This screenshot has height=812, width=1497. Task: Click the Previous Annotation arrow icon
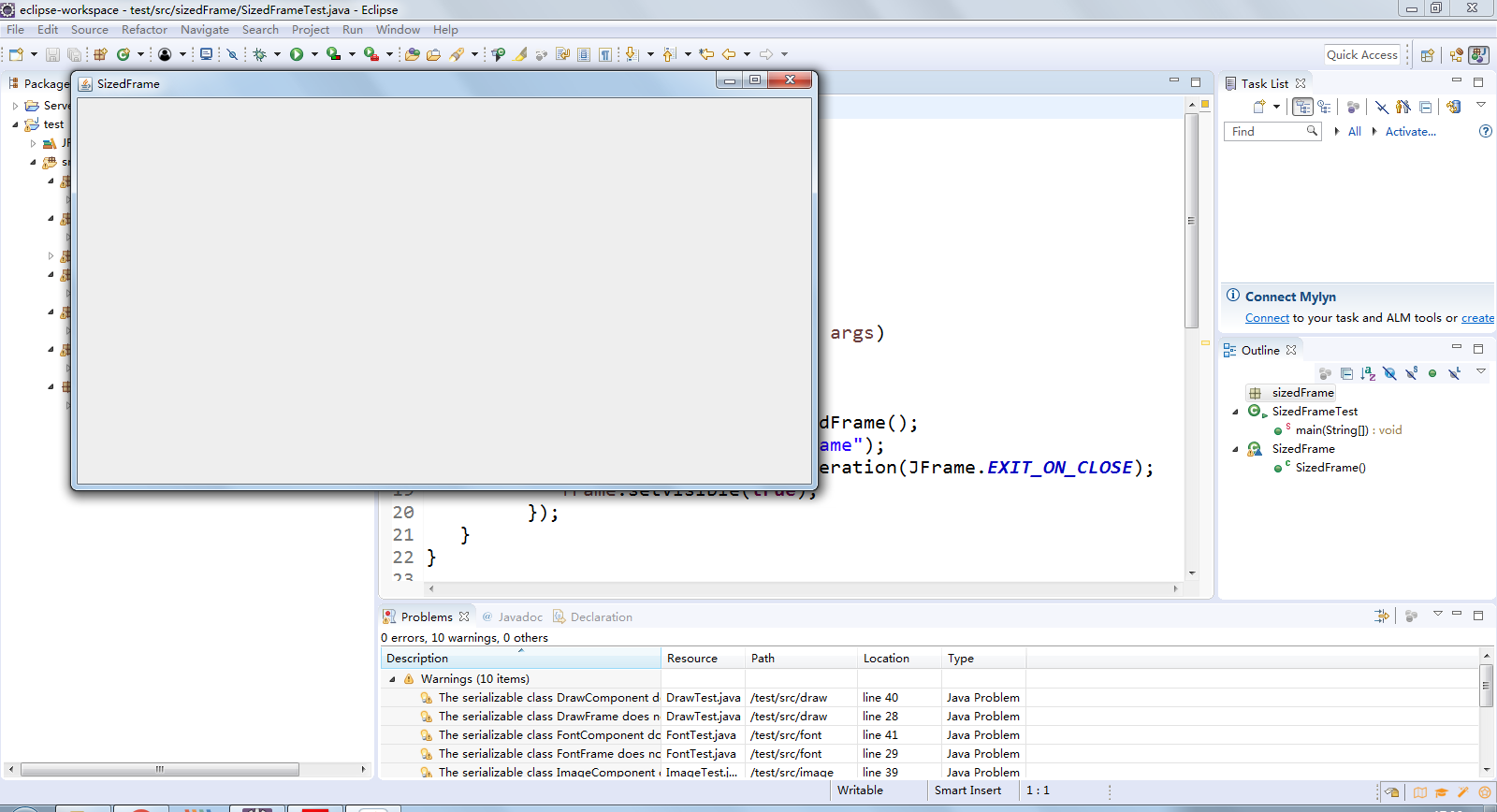669,54
